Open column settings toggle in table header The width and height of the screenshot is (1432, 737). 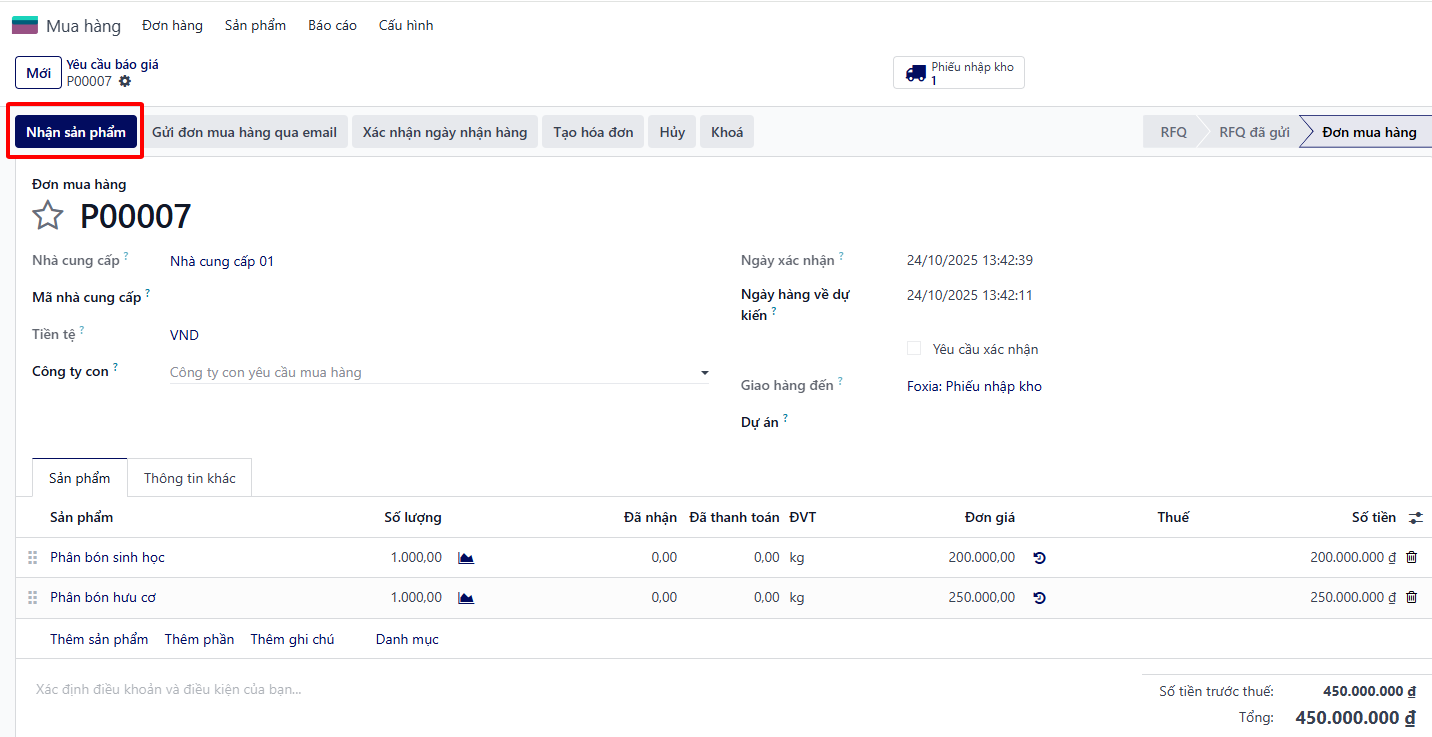click(x=1415, y=518)
